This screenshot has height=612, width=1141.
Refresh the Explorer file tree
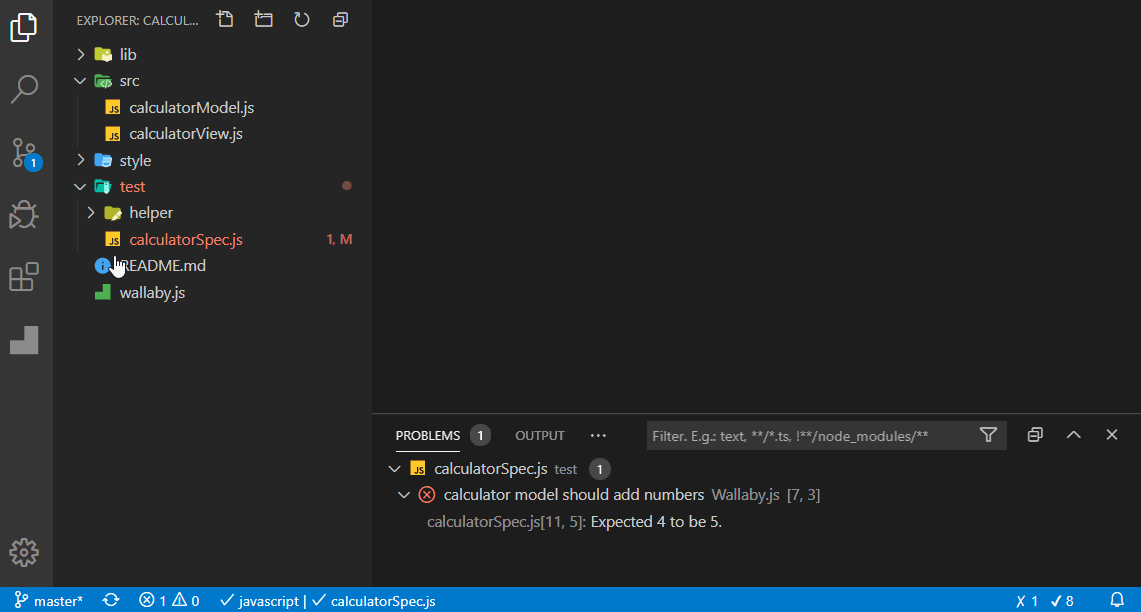pyautogui.click(x=302, y=19)
